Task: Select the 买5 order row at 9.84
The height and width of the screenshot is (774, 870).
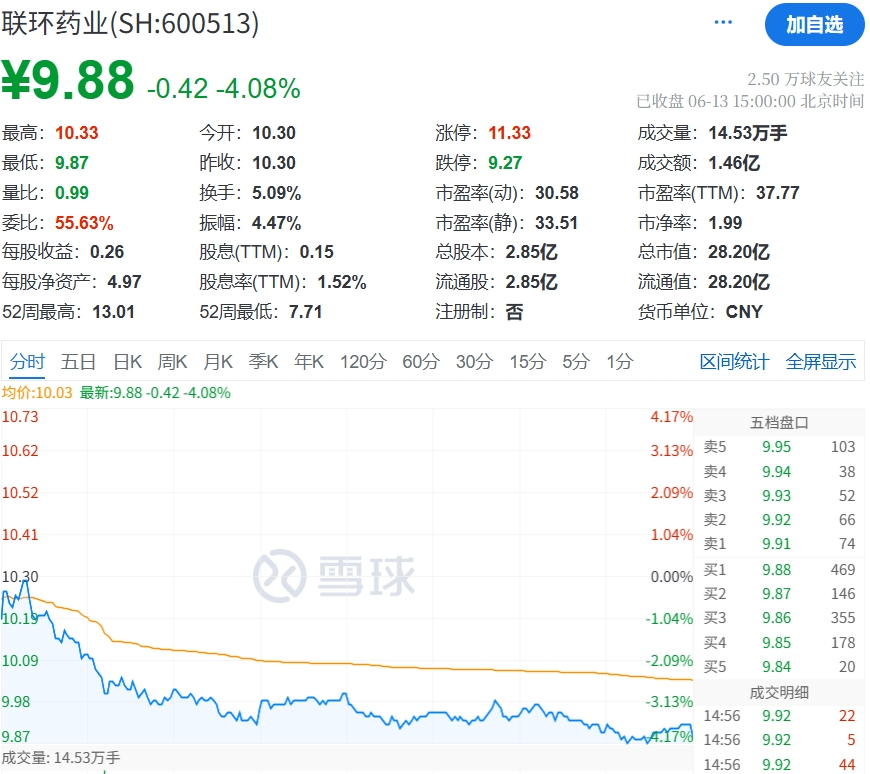Action: tap(779, 666)
